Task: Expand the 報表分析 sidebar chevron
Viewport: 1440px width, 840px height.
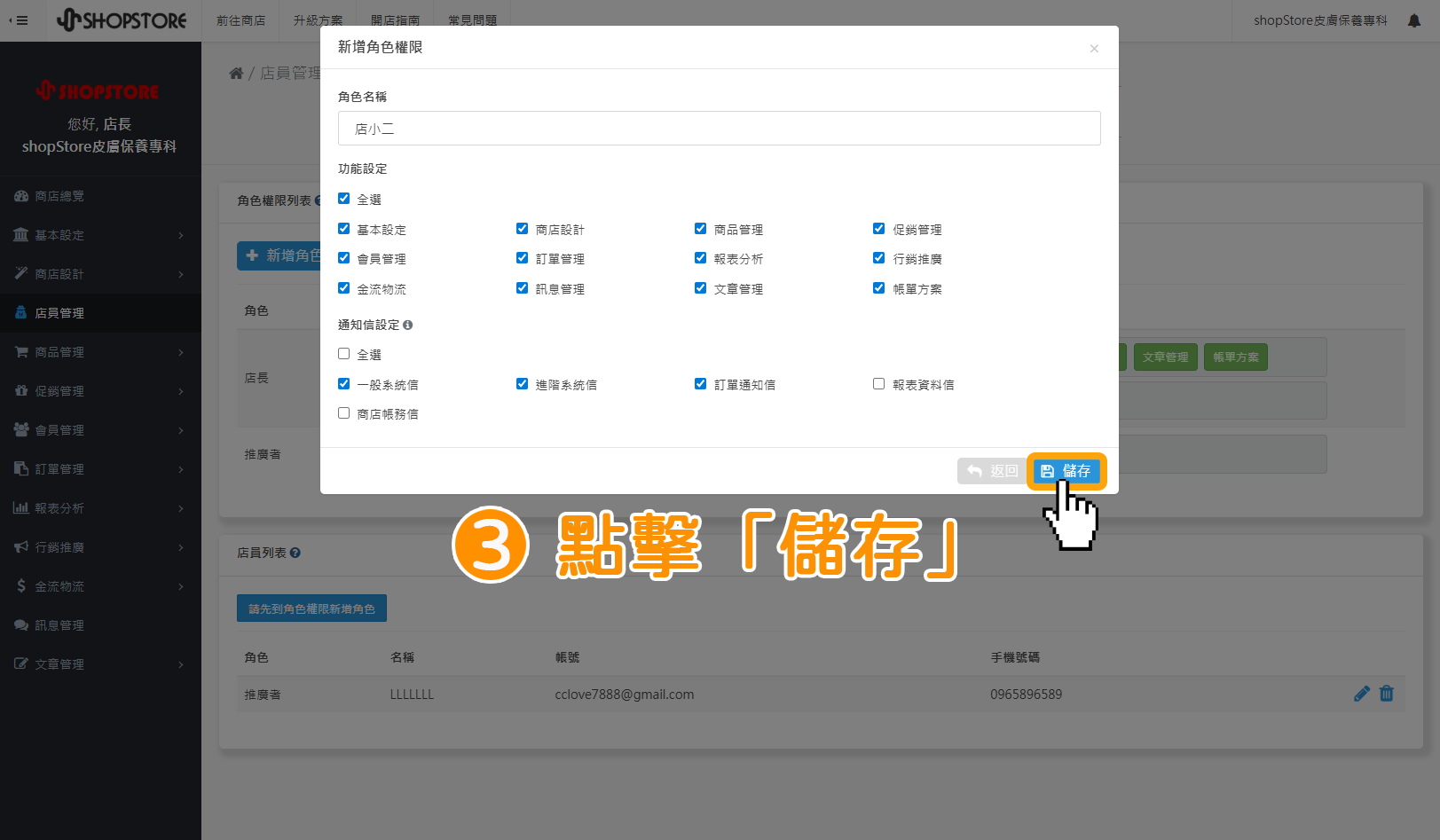Action: click(181, 508)
